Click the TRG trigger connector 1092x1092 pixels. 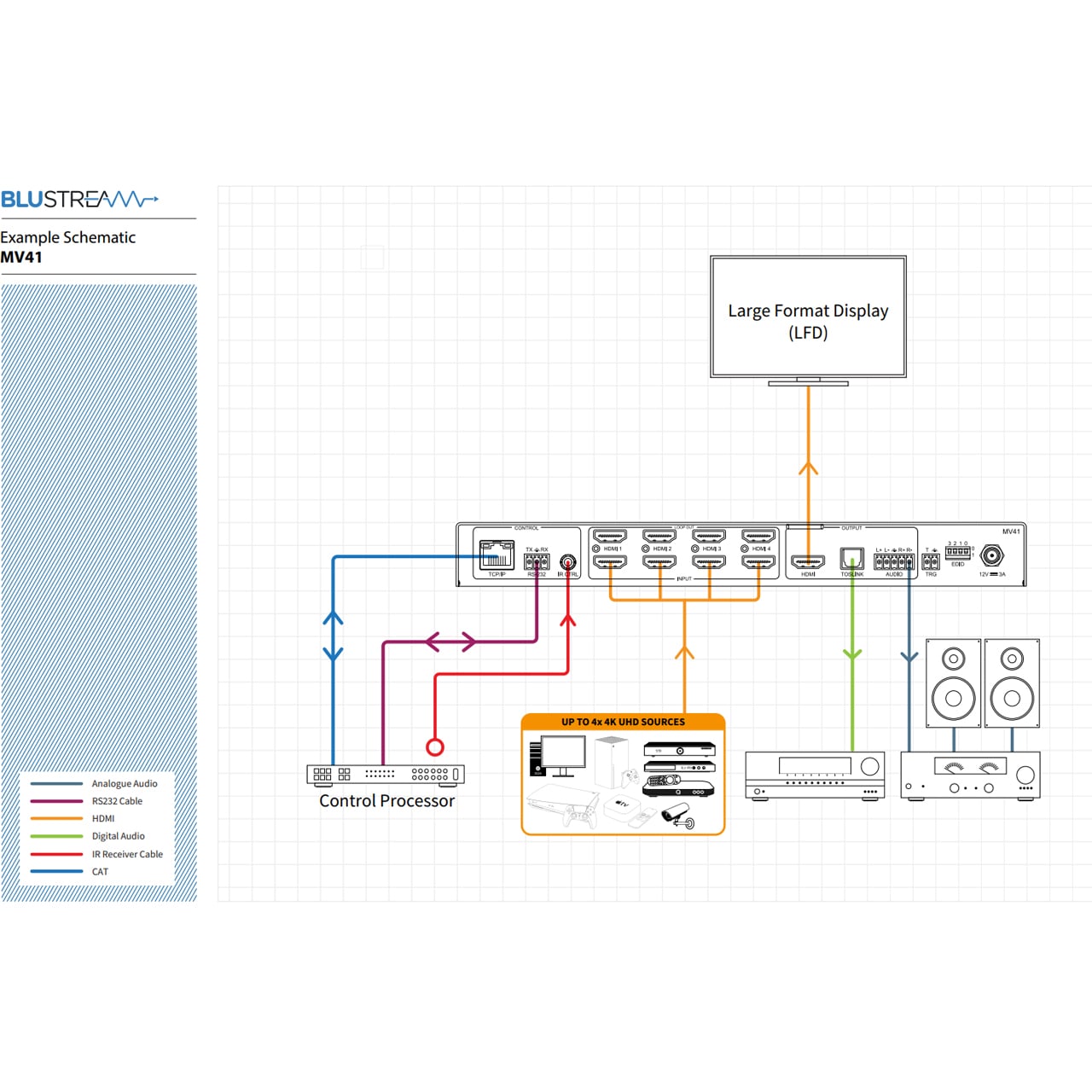coord(931,562)
